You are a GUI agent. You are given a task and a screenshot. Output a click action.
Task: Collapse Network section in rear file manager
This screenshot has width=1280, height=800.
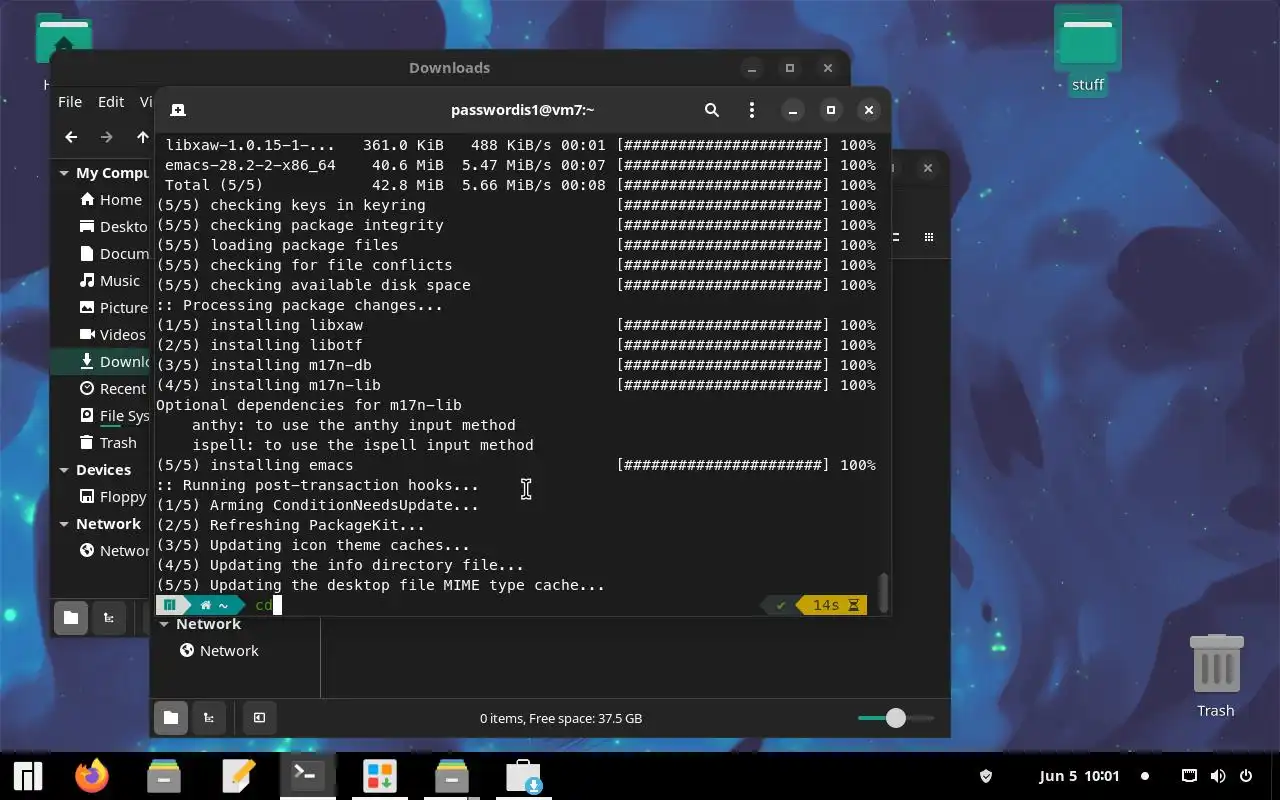point(164,624)
